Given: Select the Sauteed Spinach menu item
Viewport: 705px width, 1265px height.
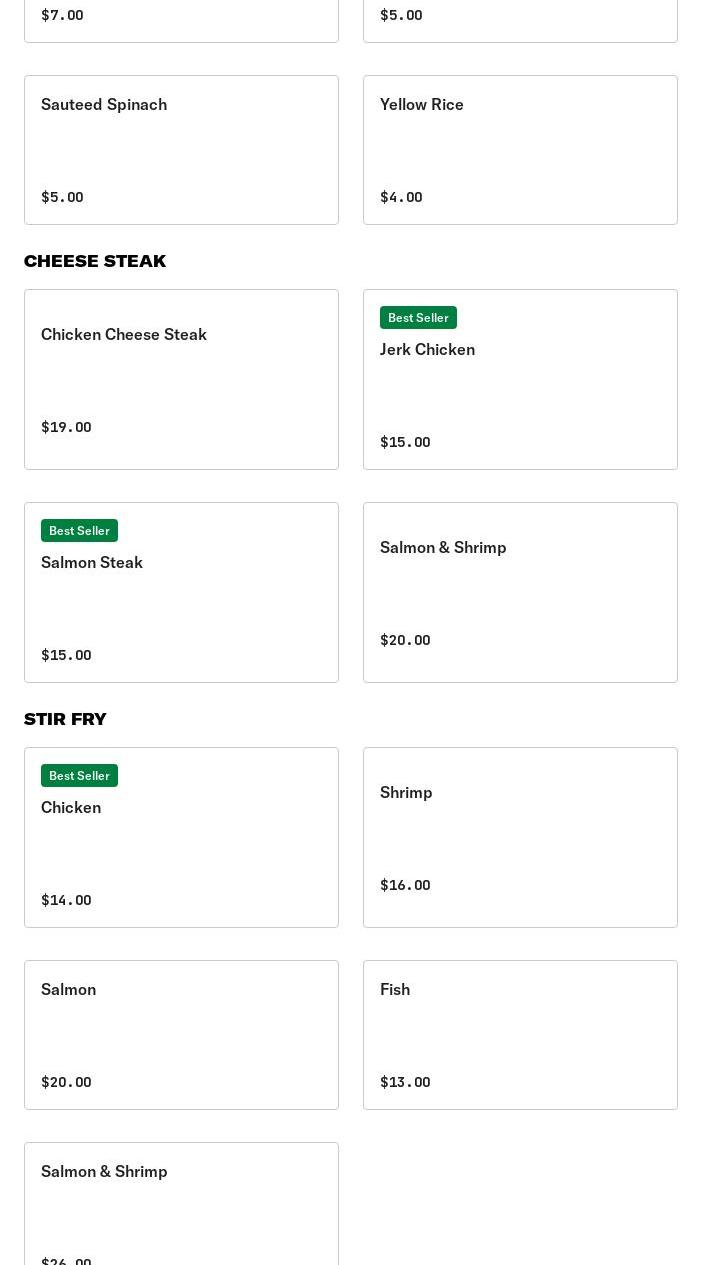Looking at the screenshot, I should pos(181,150).
